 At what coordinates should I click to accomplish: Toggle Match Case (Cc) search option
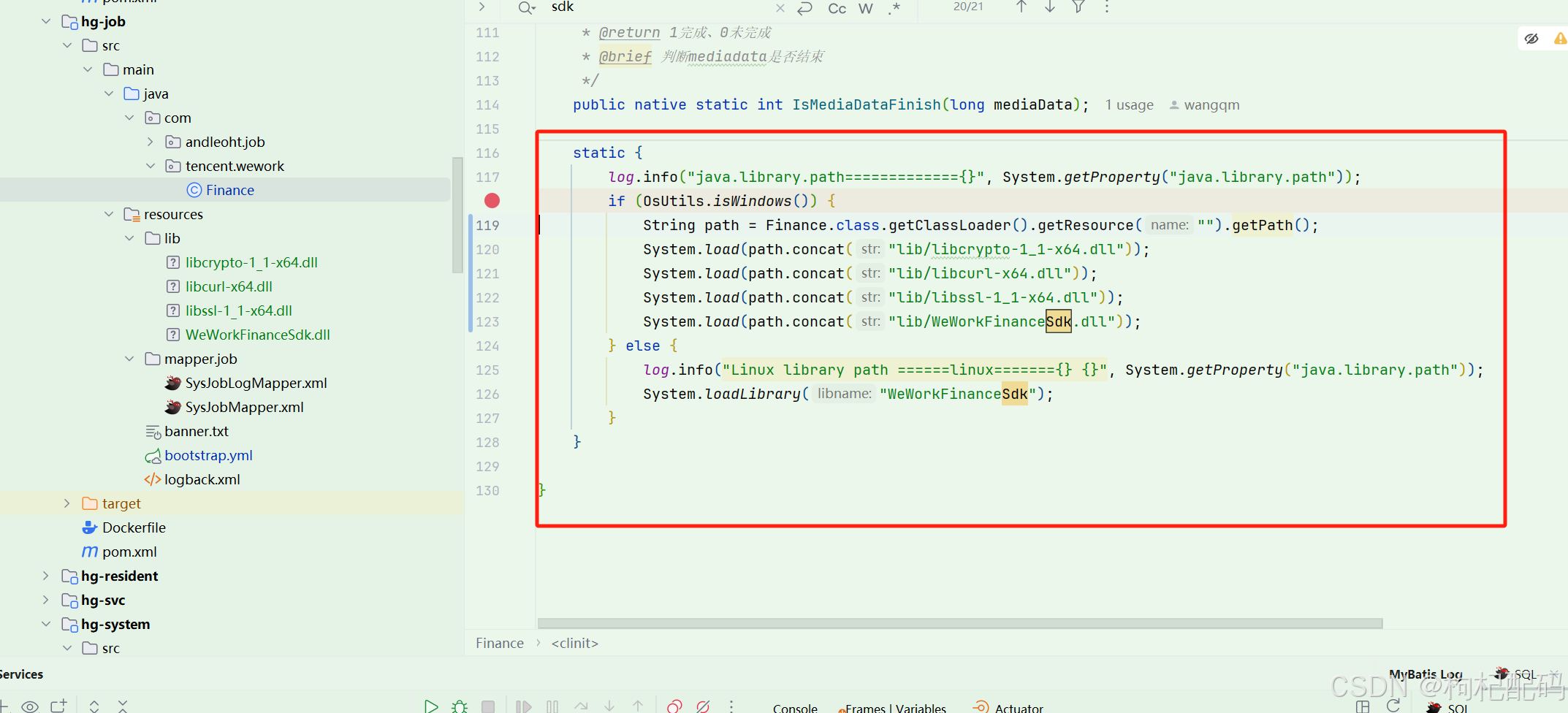(837, 8)
